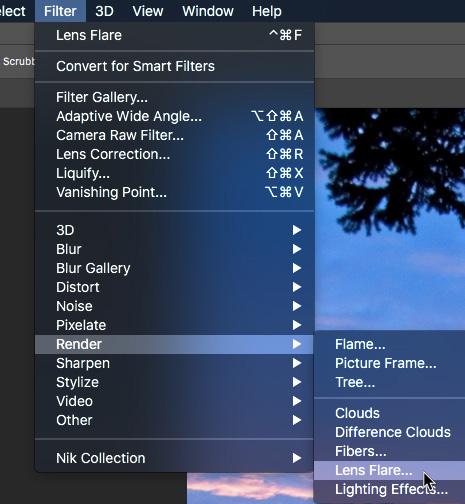Image resolution: width=465 pixels, height=504 pixels.
Task: Open Lighting Effects filter
Action: (389, 489)
